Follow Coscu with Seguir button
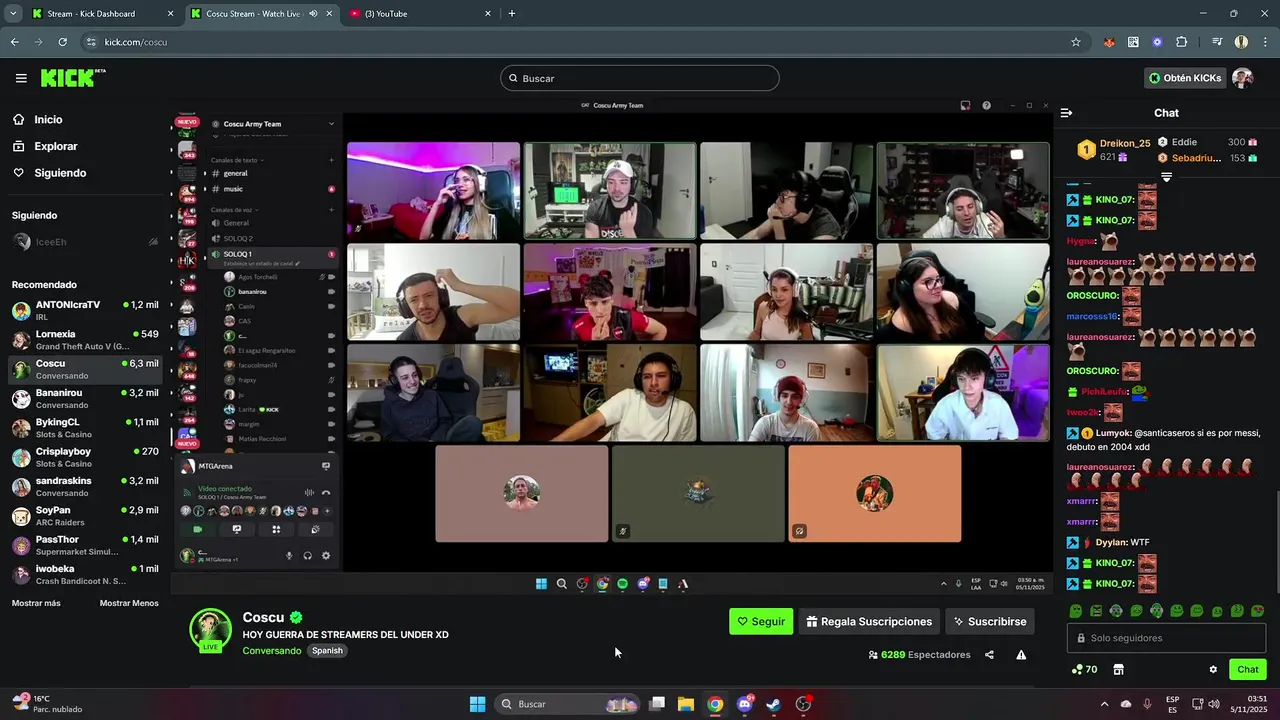 pos(761,621)
